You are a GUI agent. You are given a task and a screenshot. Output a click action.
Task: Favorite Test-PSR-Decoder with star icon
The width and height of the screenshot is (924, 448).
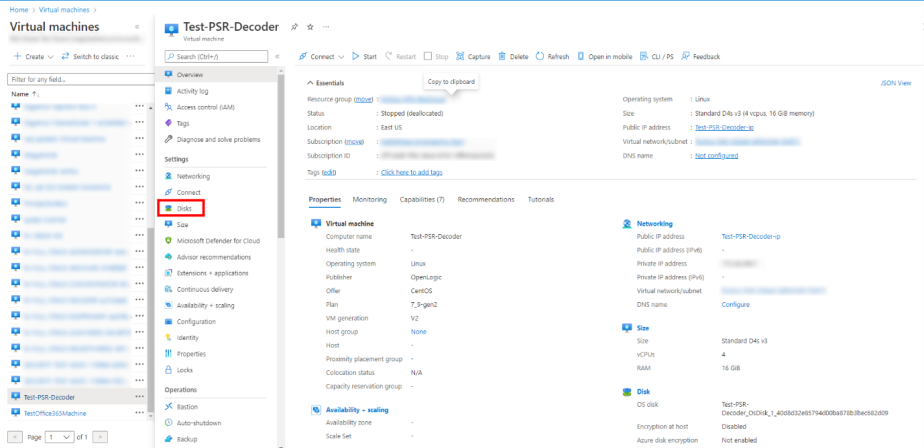coord(311,27)
